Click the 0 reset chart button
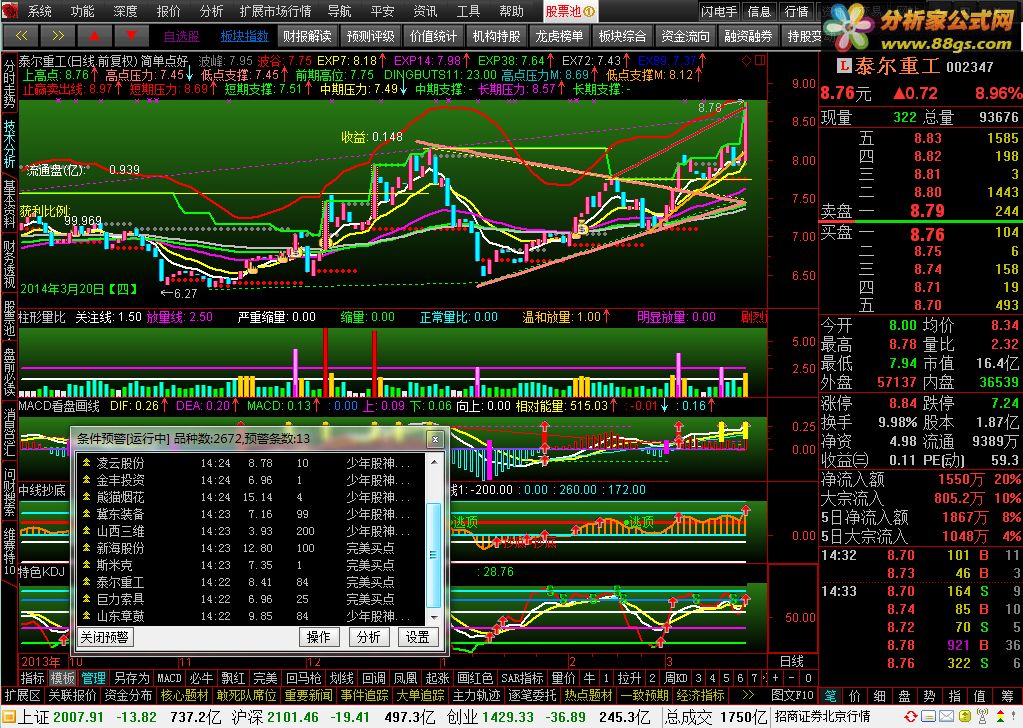This screenshot has width=1023, height=728. click(x=808, y=678)
